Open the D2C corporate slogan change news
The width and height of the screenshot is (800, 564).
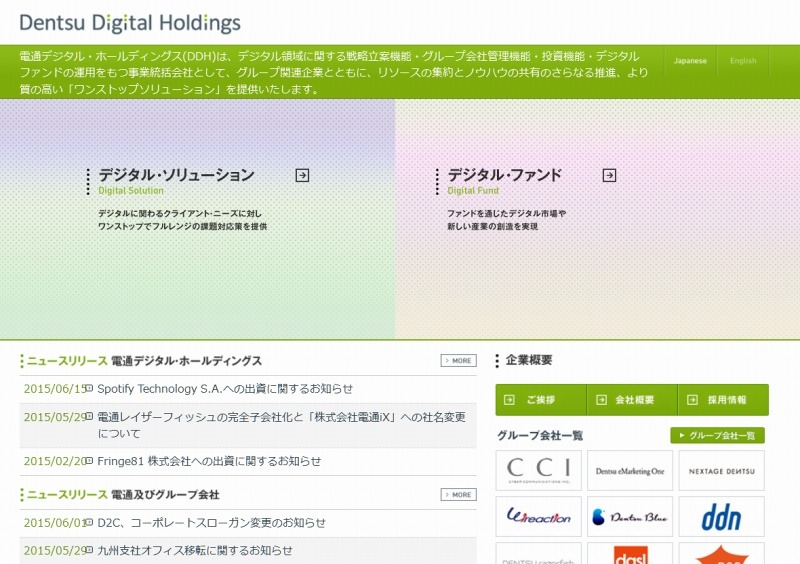(x=211, y=523)
